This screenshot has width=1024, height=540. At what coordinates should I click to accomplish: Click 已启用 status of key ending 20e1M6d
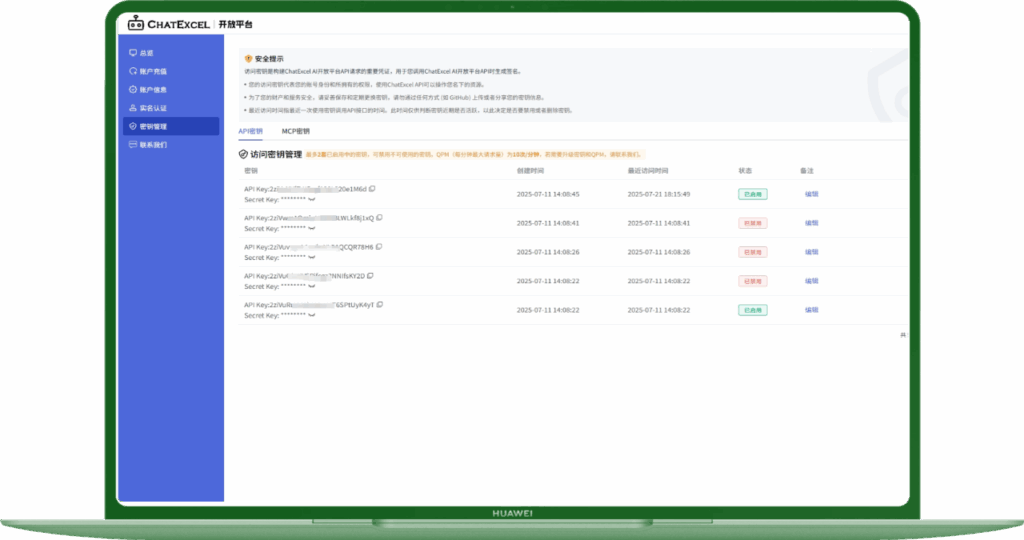coord(752,194)
